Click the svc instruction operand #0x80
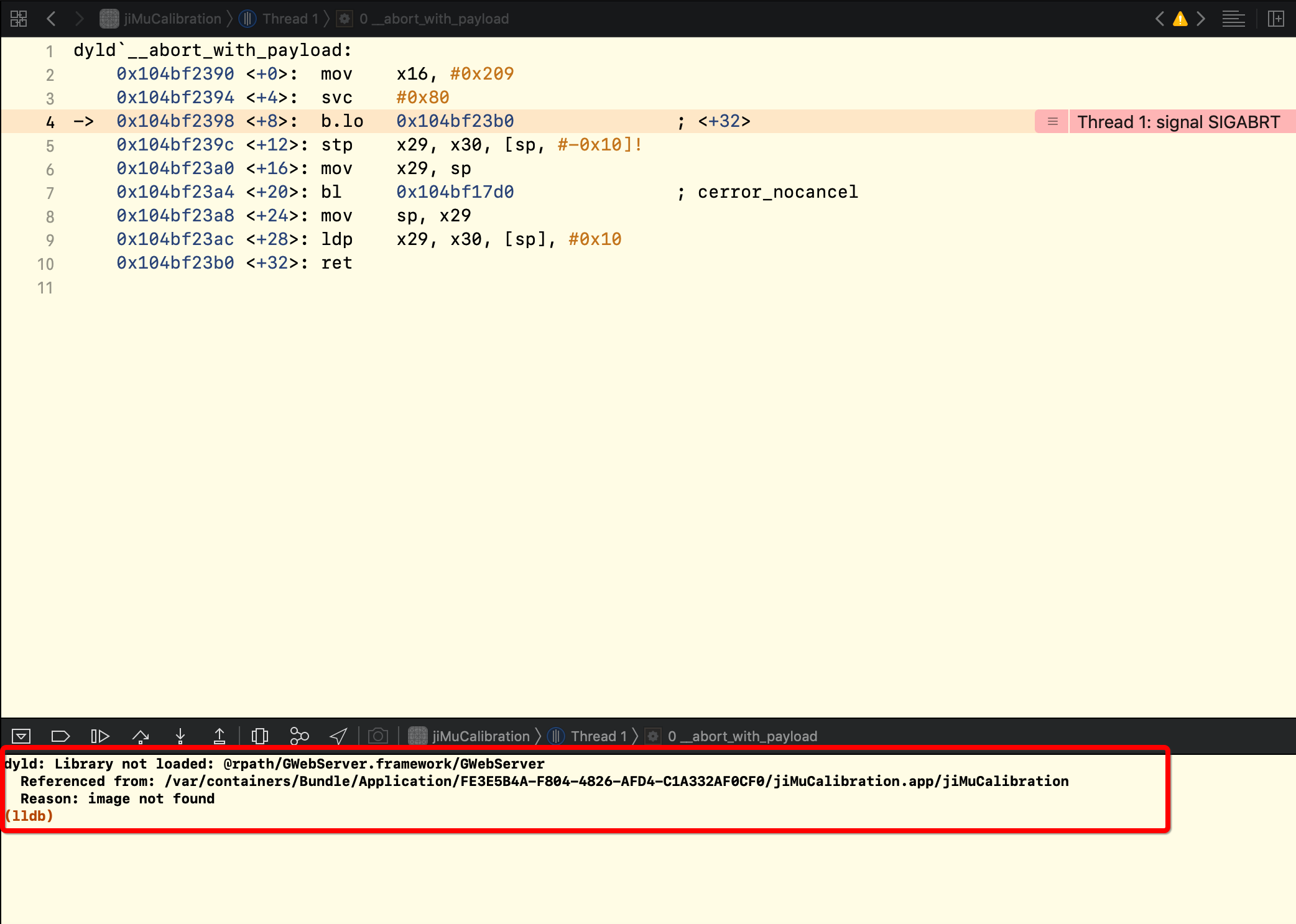Image resolution: width=1296 pixels, height=924 pixels. [423, 98]
